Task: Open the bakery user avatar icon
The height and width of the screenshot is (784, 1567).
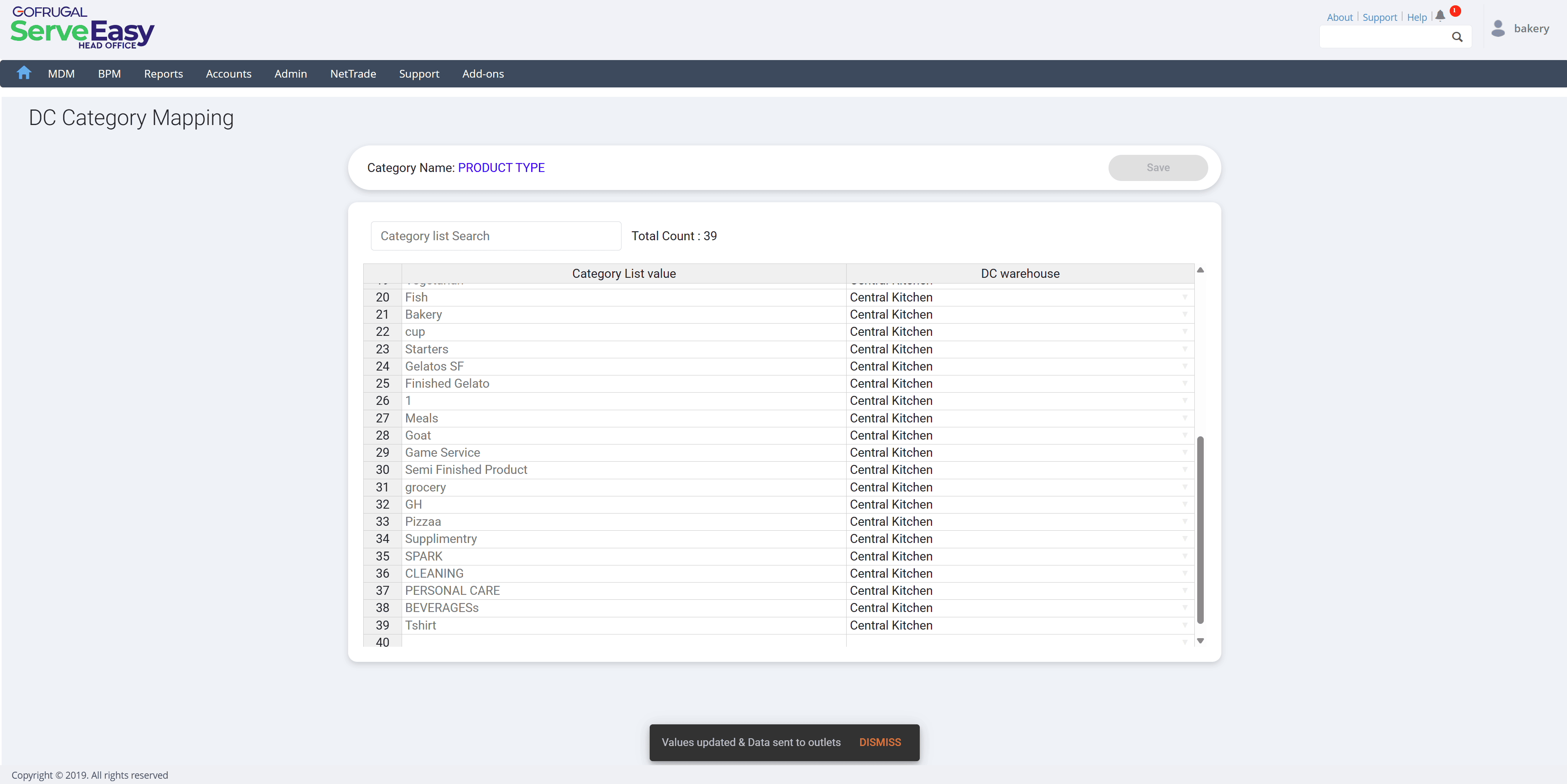Action: 1498,29
